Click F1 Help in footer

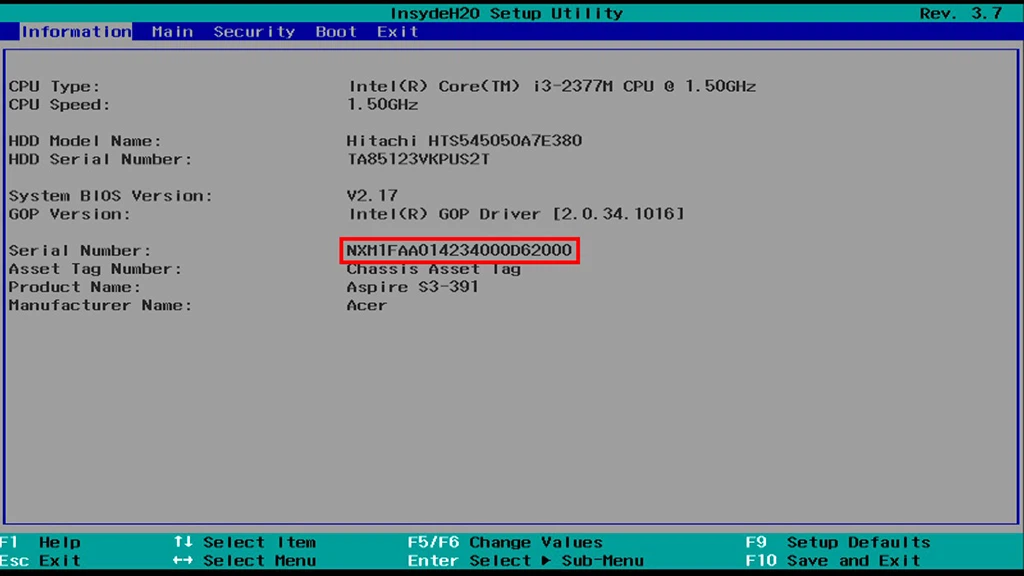click(x=40, y=542)
